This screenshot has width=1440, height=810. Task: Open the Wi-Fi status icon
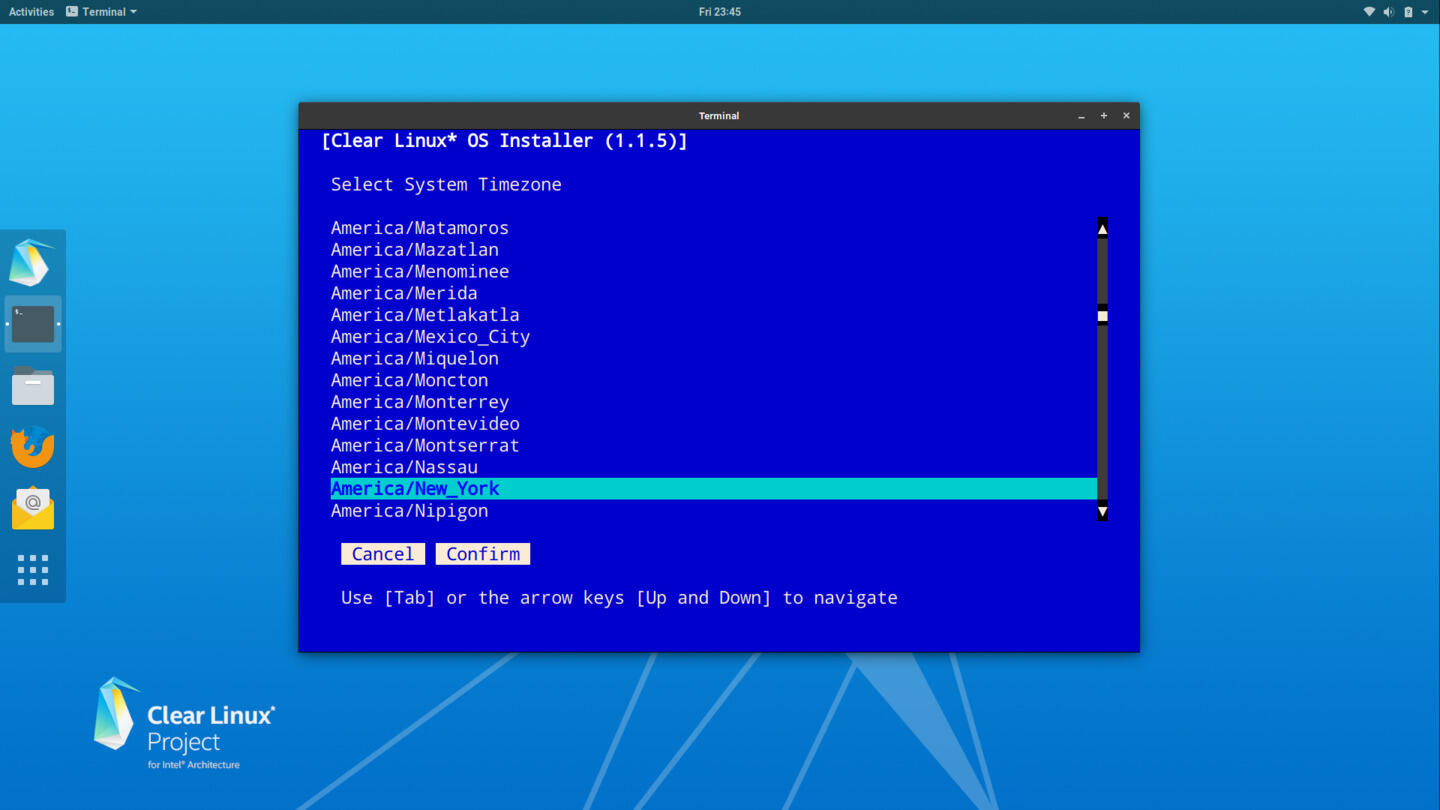pyautogui.click(x=1369, y=12)
